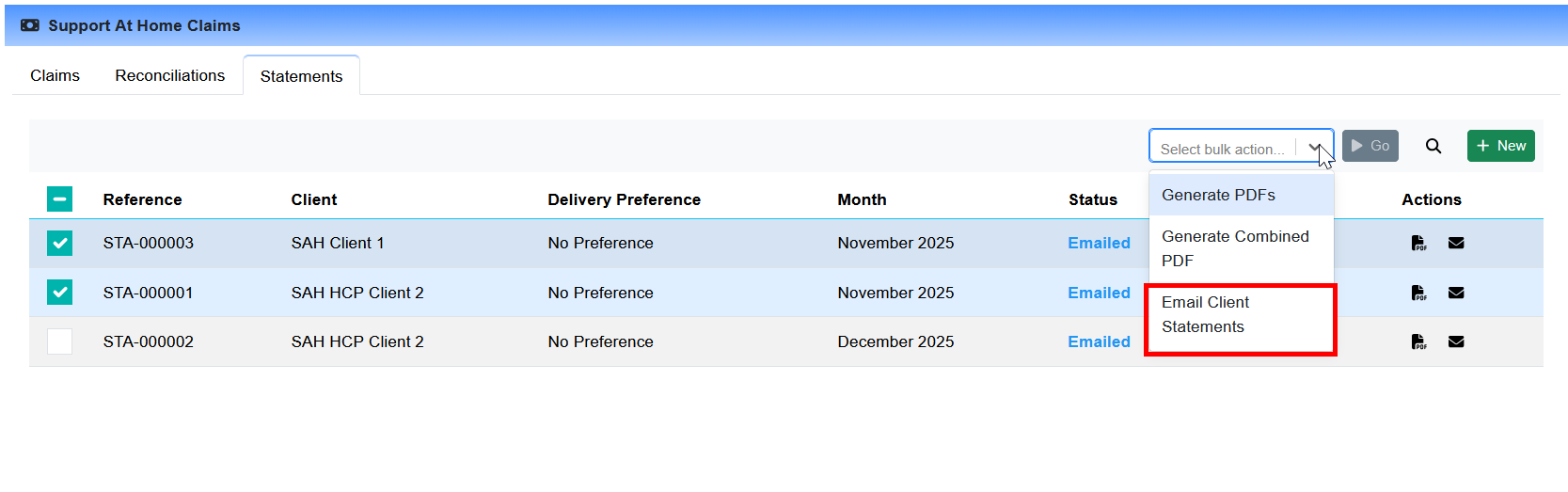This screenshot has width=1568, height=492.
Task: Collapse the bulk action dropdown arrow
Action: coord(1315,148)
